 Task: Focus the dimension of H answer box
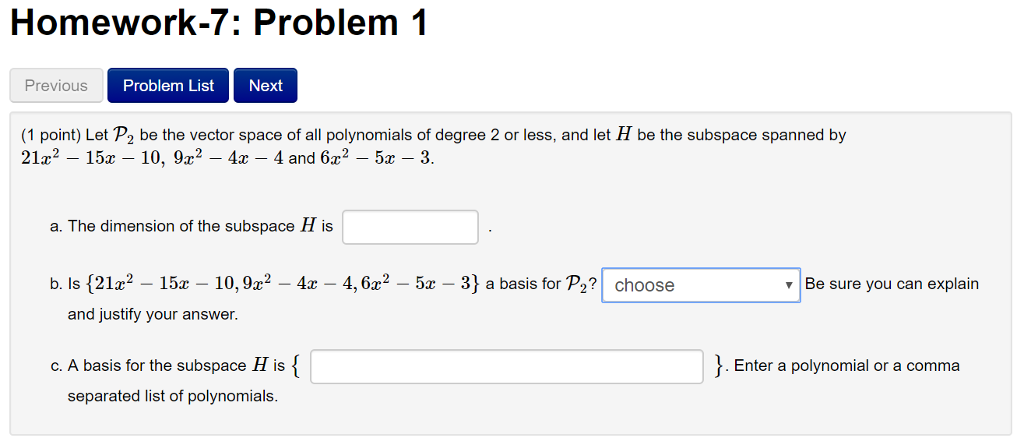(410, 227)
